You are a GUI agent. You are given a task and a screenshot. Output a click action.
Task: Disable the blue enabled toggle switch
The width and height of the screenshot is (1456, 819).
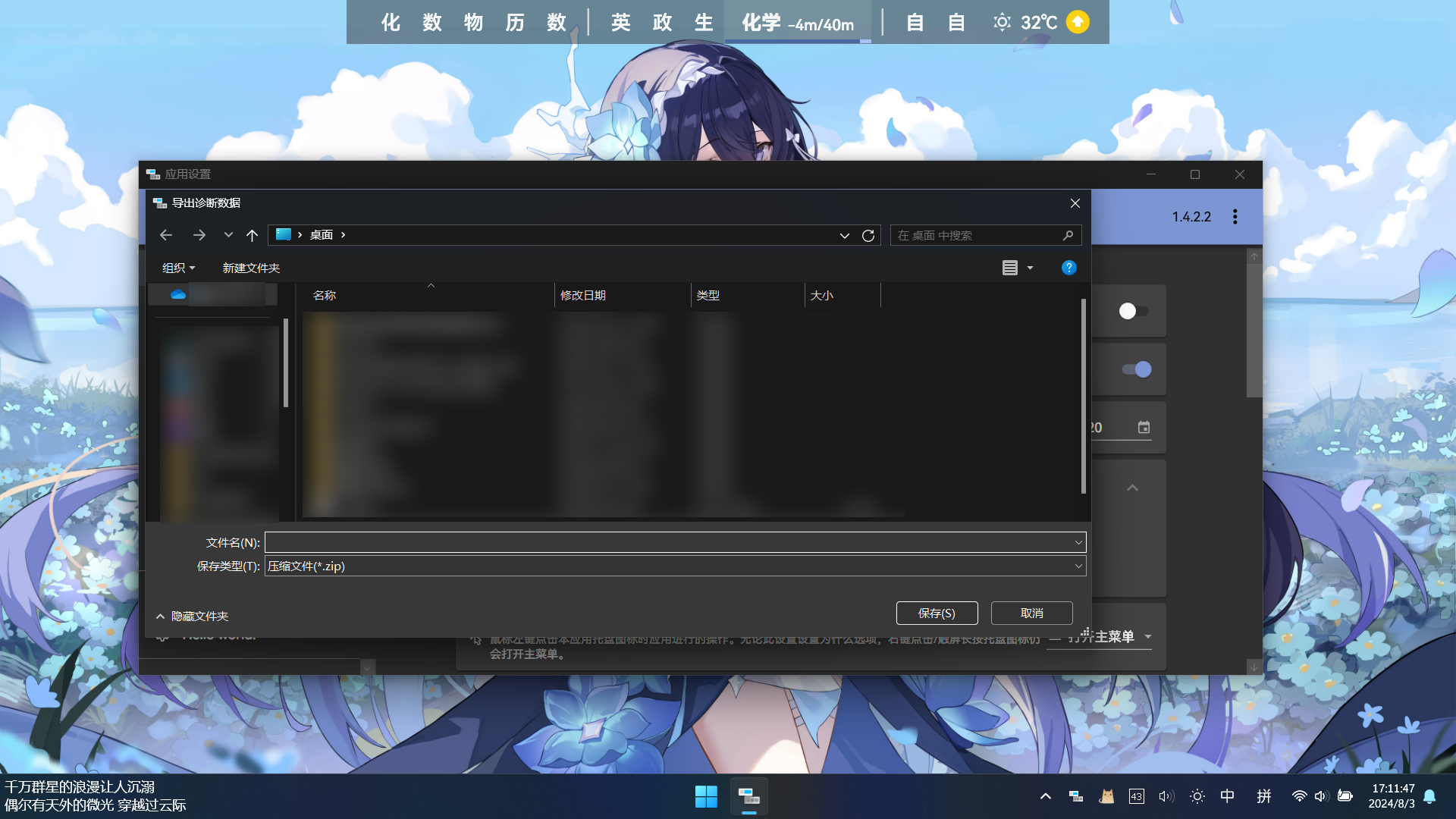click(x=1137, y=369)
